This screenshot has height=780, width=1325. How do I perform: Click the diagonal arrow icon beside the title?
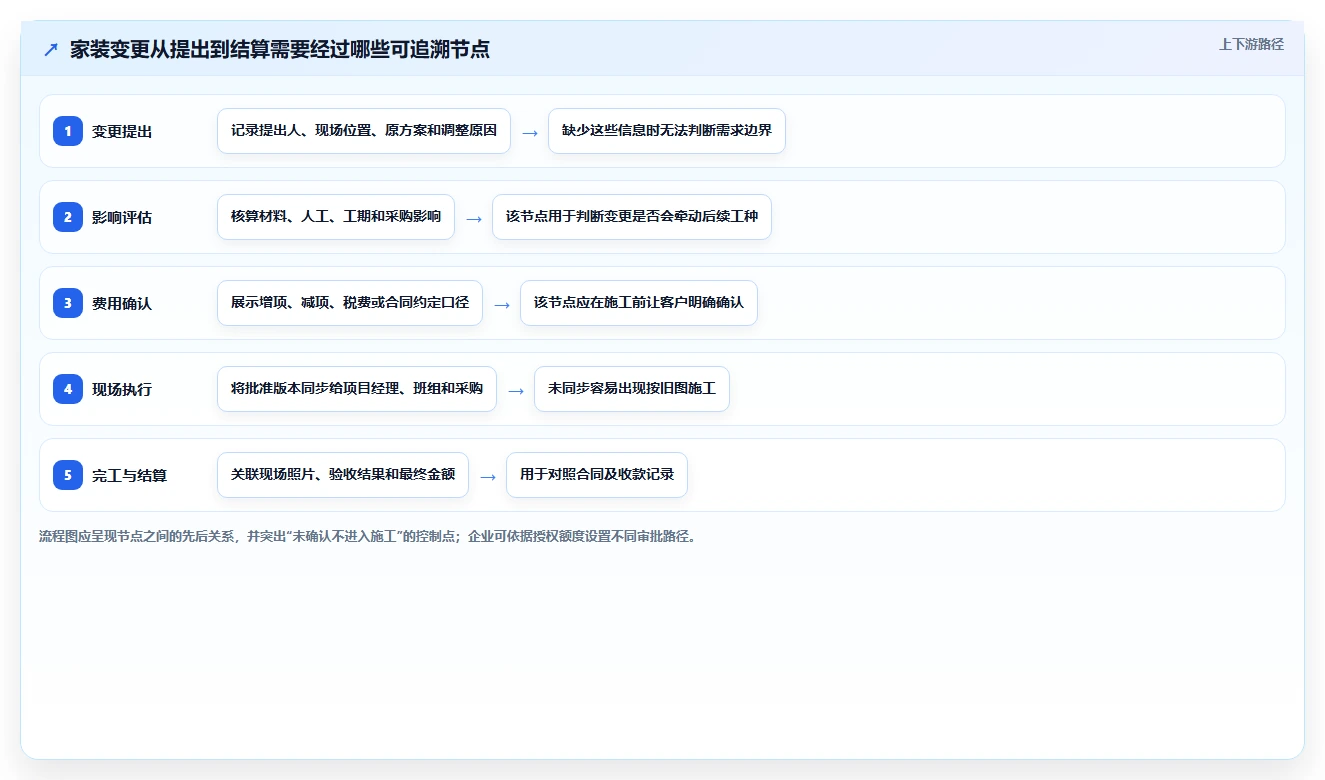pos(51,49)
